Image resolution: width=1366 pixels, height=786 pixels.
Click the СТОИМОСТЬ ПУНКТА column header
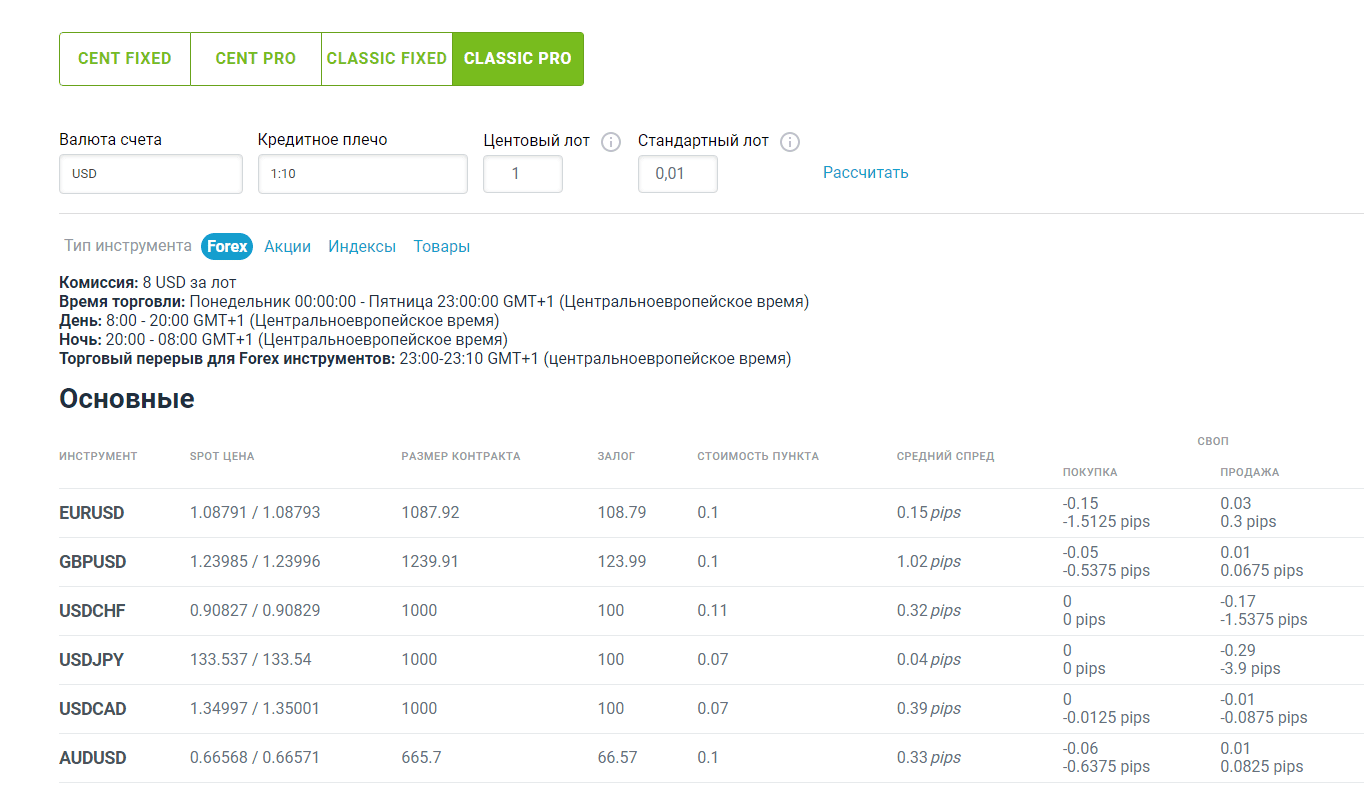click(758, 456)
